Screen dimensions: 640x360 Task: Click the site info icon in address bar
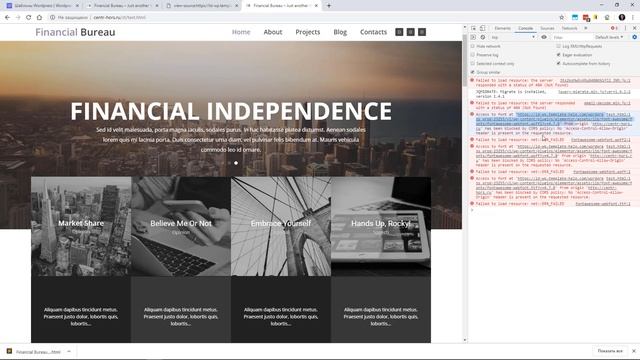[52, 18]
